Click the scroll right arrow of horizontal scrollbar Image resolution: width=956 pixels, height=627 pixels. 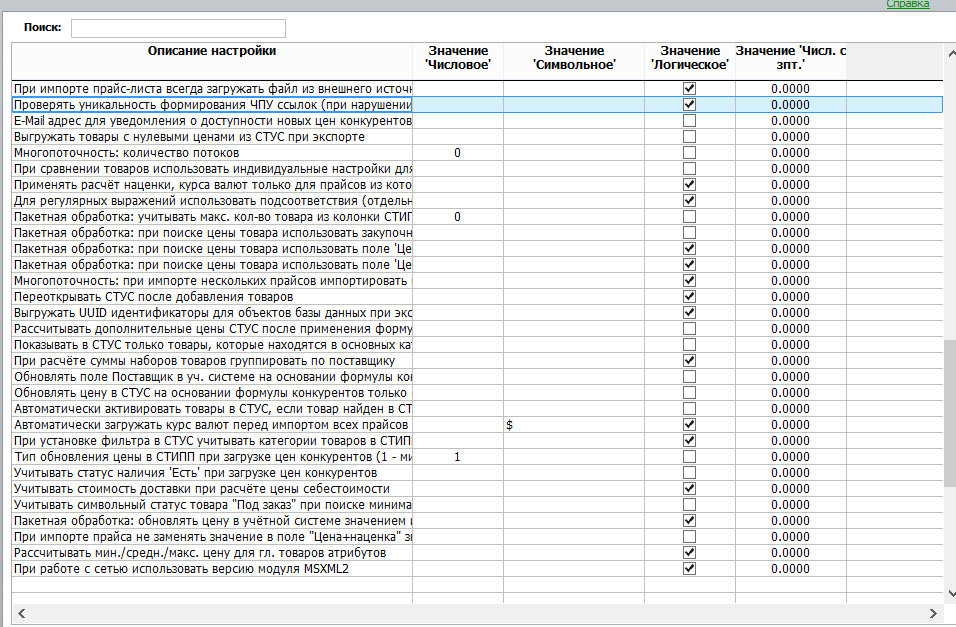(x=933, y=614)
